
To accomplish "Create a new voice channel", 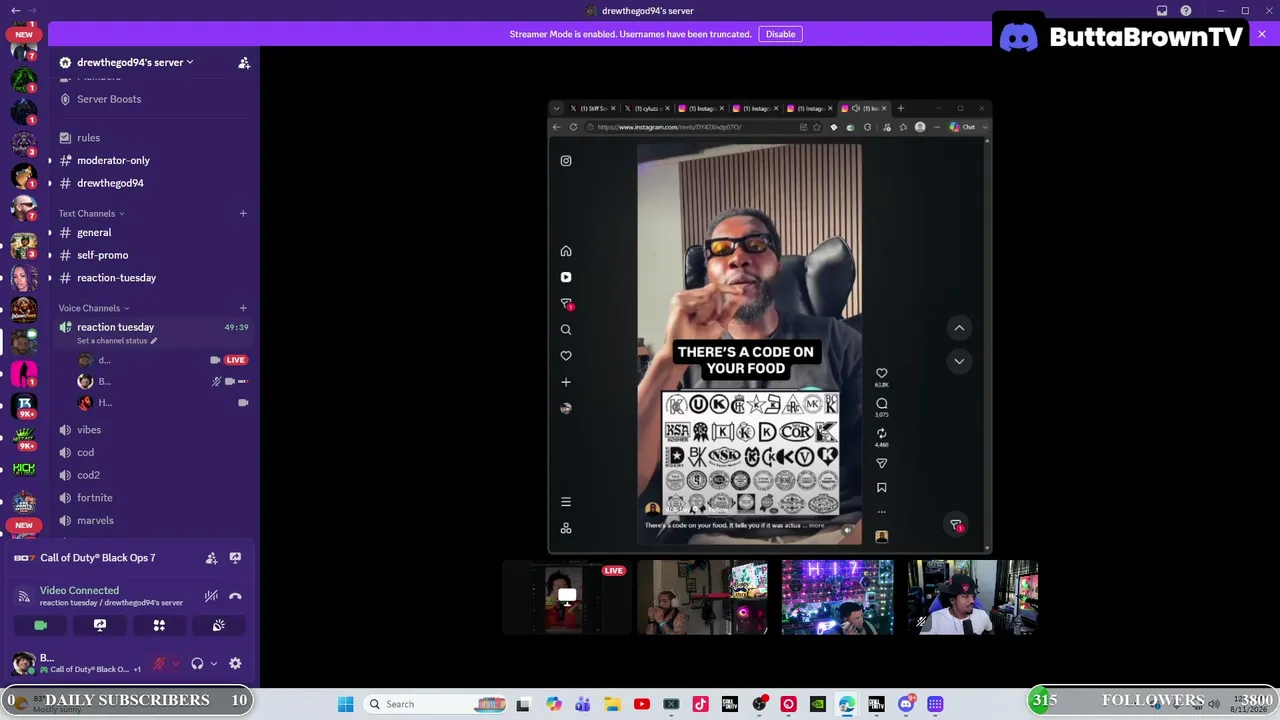I will pos(243,308).
